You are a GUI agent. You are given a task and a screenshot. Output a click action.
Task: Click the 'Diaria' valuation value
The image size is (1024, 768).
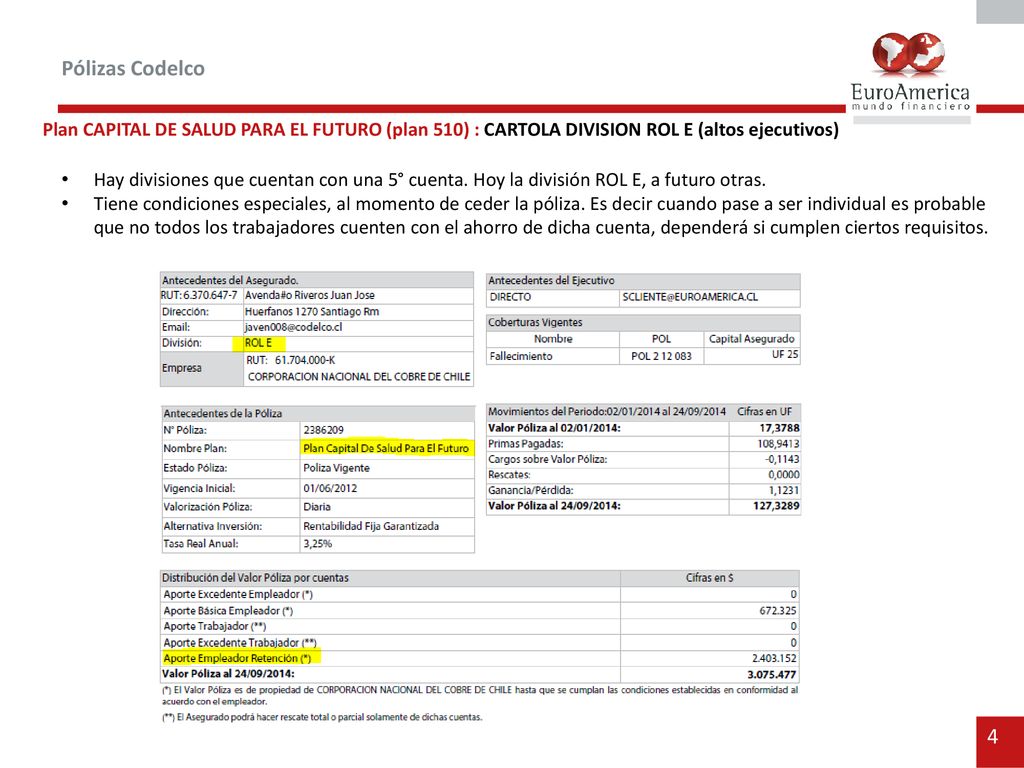pyautogui.click(x=317, y=507)
